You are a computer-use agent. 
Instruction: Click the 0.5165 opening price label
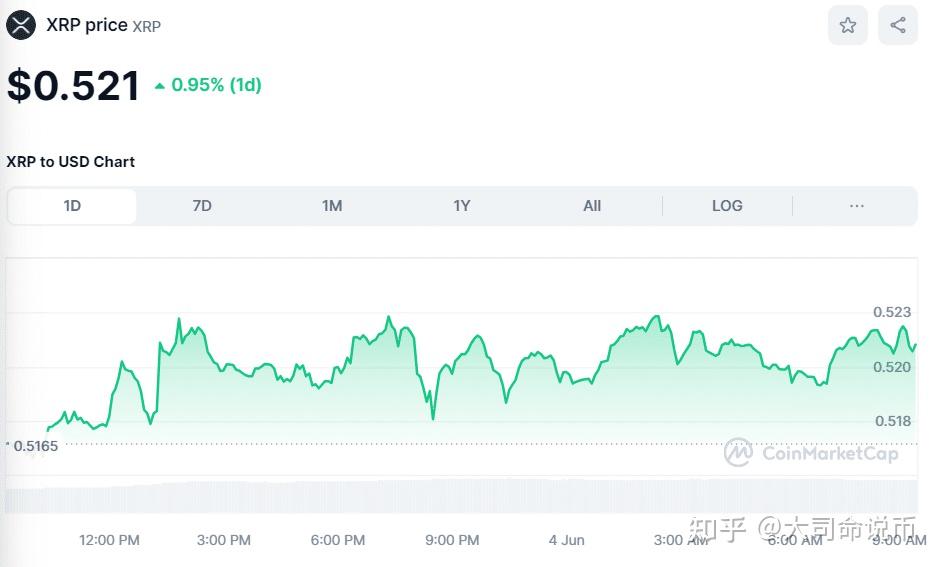(x=35, y=446)
